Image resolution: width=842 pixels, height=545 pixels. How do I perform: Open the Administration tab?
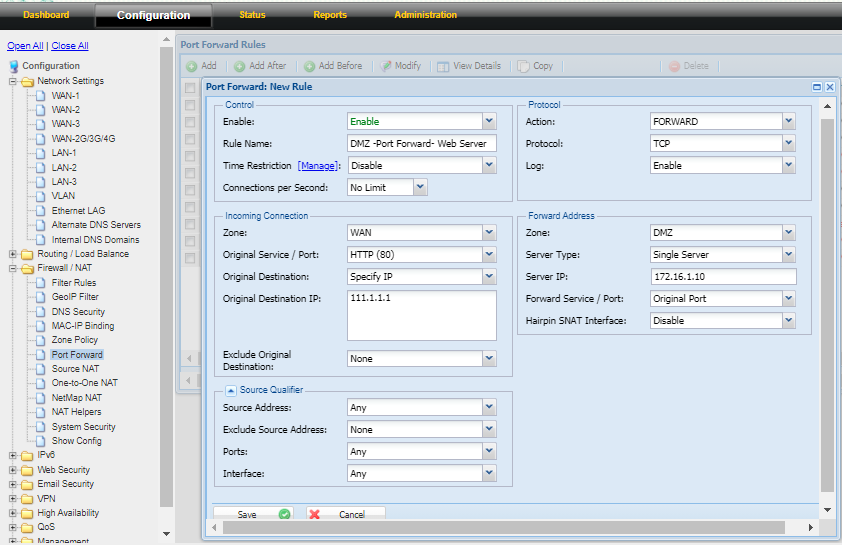click(x=425, y=15)
